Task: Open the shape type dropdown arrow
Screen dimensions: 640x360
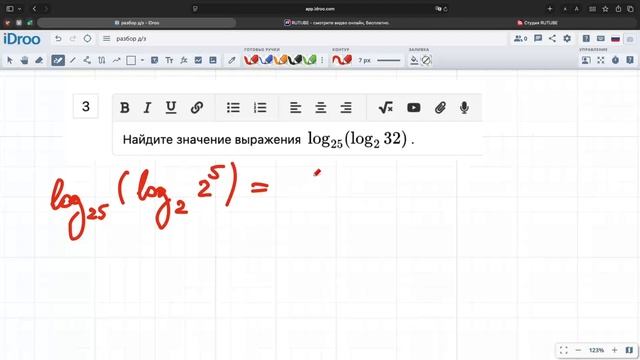Action: [142, 60]
